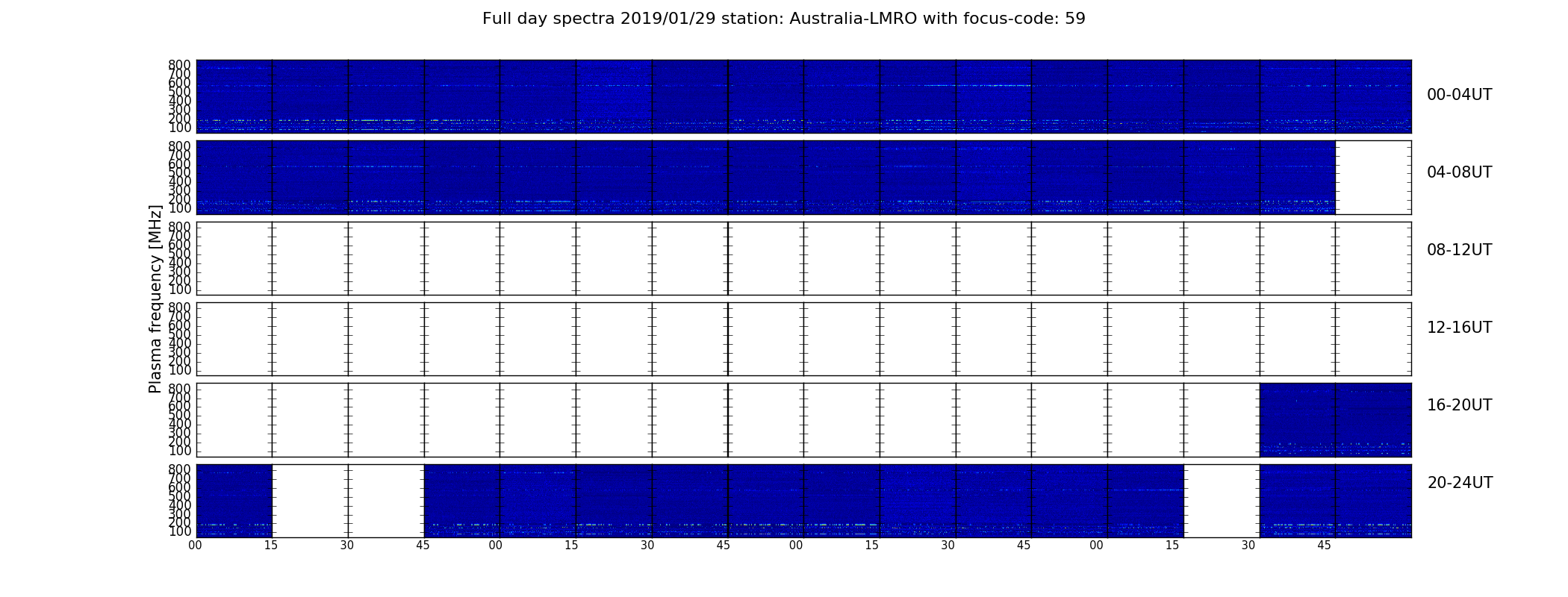This screenshot has width=1568, height=597.
Task: Click the plot title mentioning Australia-LMRO
Action: [x=783, y=19]
